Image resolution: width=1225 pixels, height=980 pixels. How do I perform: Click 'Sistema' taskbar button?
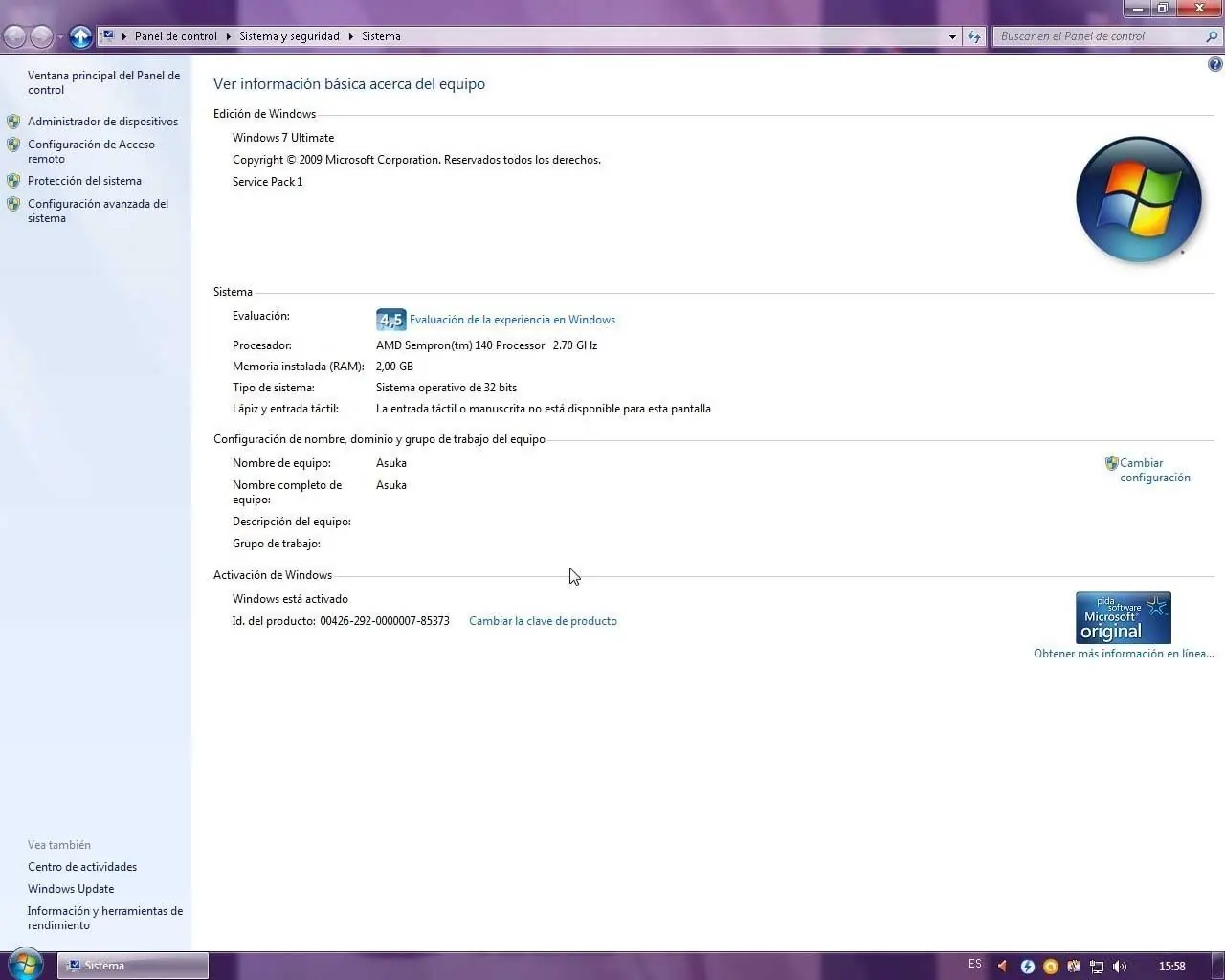[133, 966]
